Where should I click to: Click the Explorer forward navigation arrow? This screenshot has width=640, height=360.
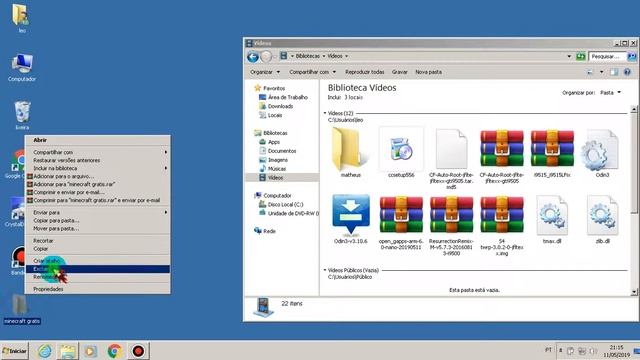click(x=266, y=57)
